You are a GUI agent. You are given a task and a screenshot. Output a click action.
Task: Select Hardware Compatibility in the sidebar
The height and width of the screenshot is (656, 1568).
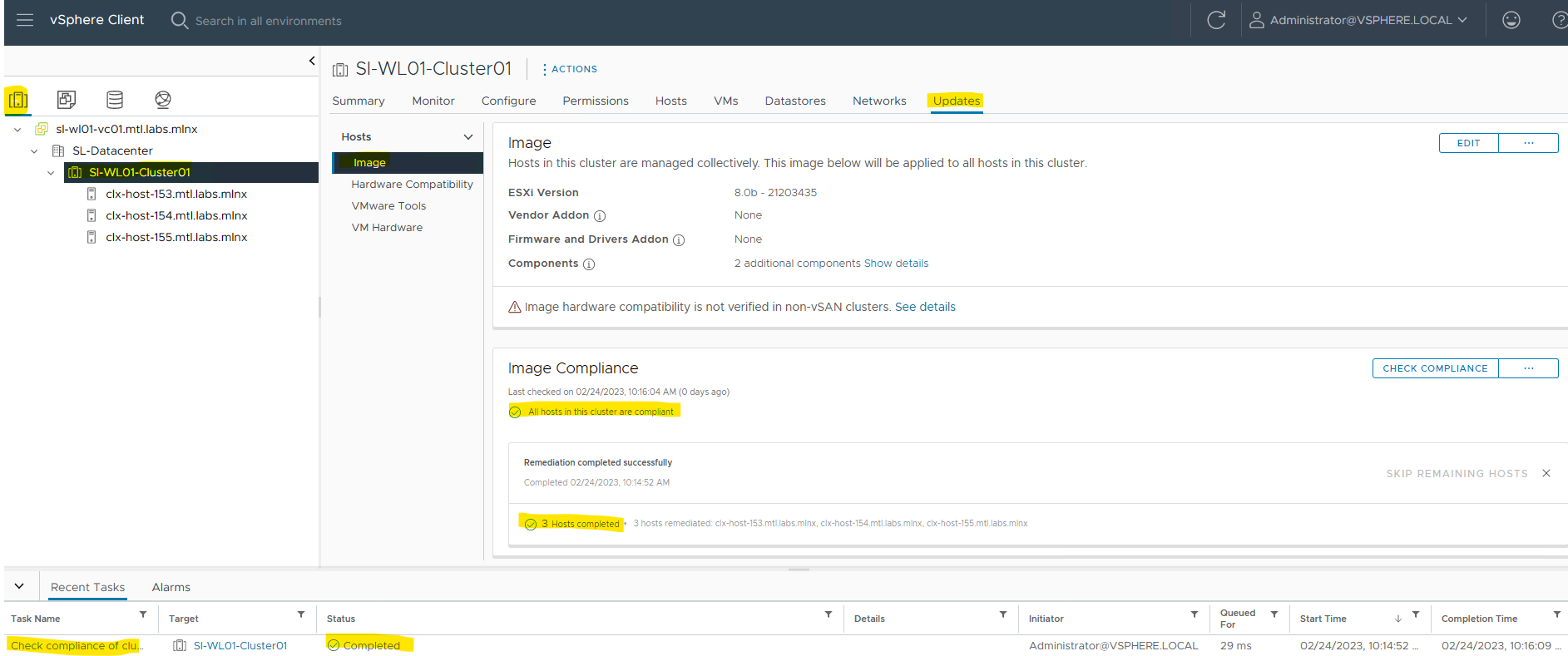pyautogui.click(x=413, y=185)
